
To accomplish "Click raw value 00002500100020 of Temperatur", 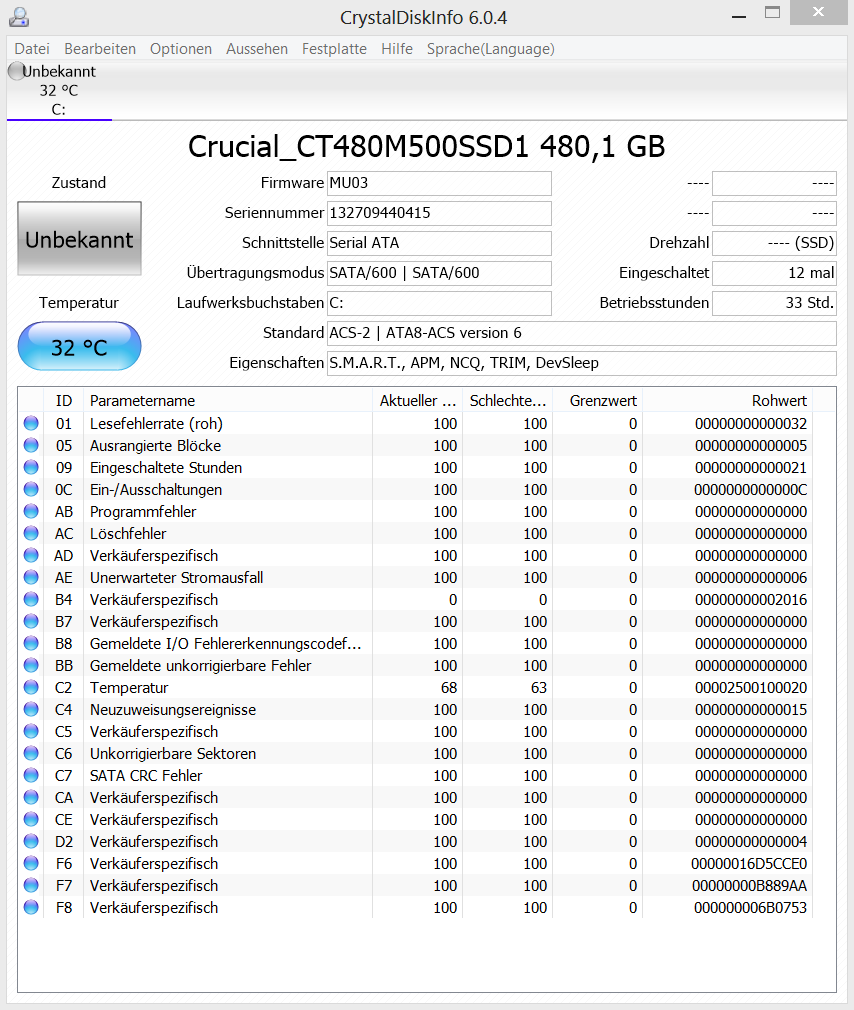I will [751, 688].
